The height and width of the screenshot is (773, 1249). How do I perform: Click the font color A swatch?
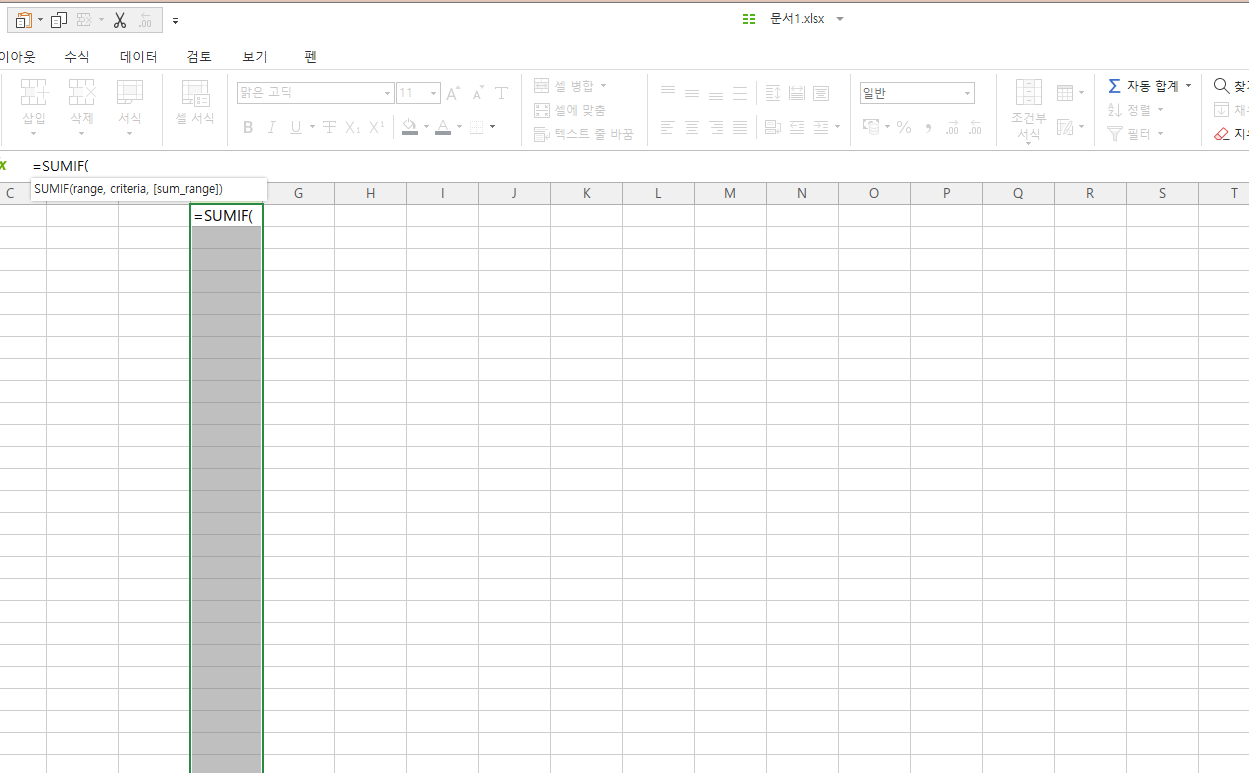click(443, 127)
